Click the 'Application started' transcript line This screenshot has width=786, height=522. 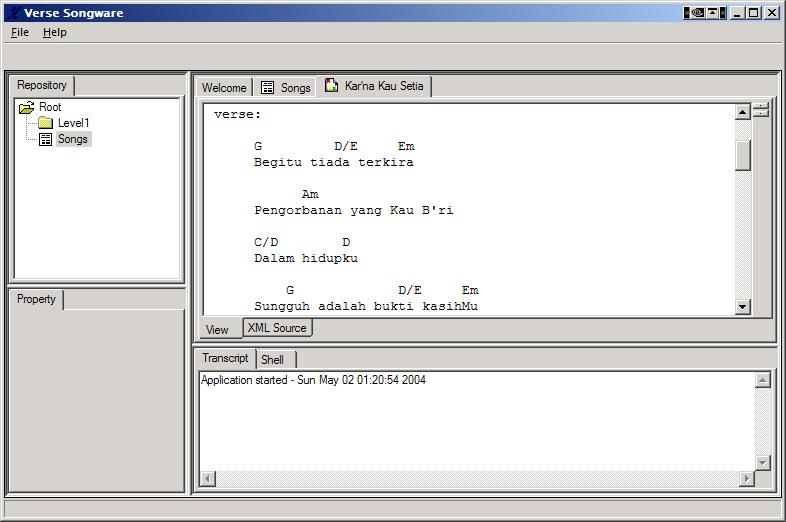point(313,380)
